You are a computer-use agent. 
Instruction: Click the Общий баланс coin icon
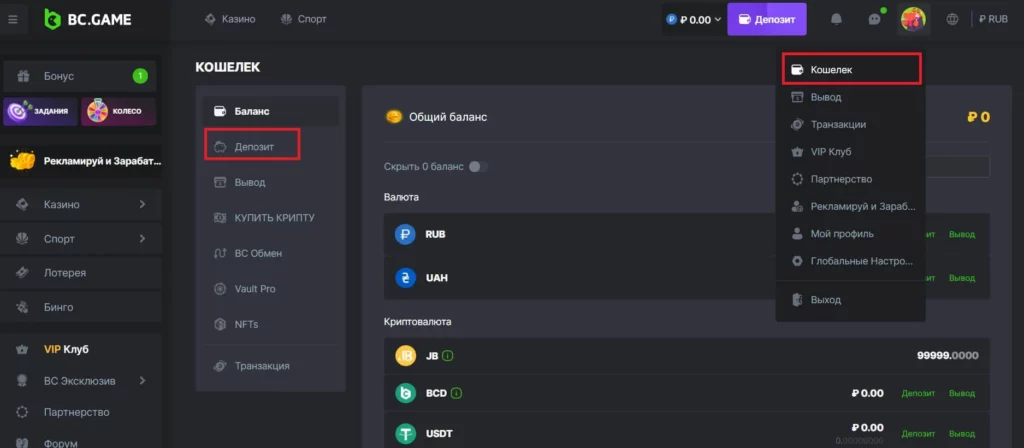(394, 117)
